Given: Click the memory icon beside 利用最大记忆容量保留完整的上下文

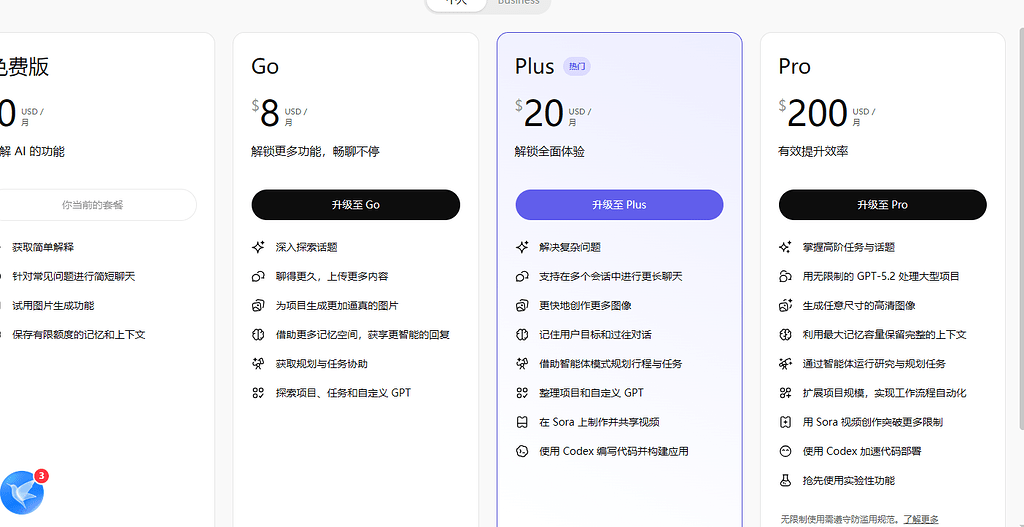Looking at the screenshot, I should tap(785, 334).
